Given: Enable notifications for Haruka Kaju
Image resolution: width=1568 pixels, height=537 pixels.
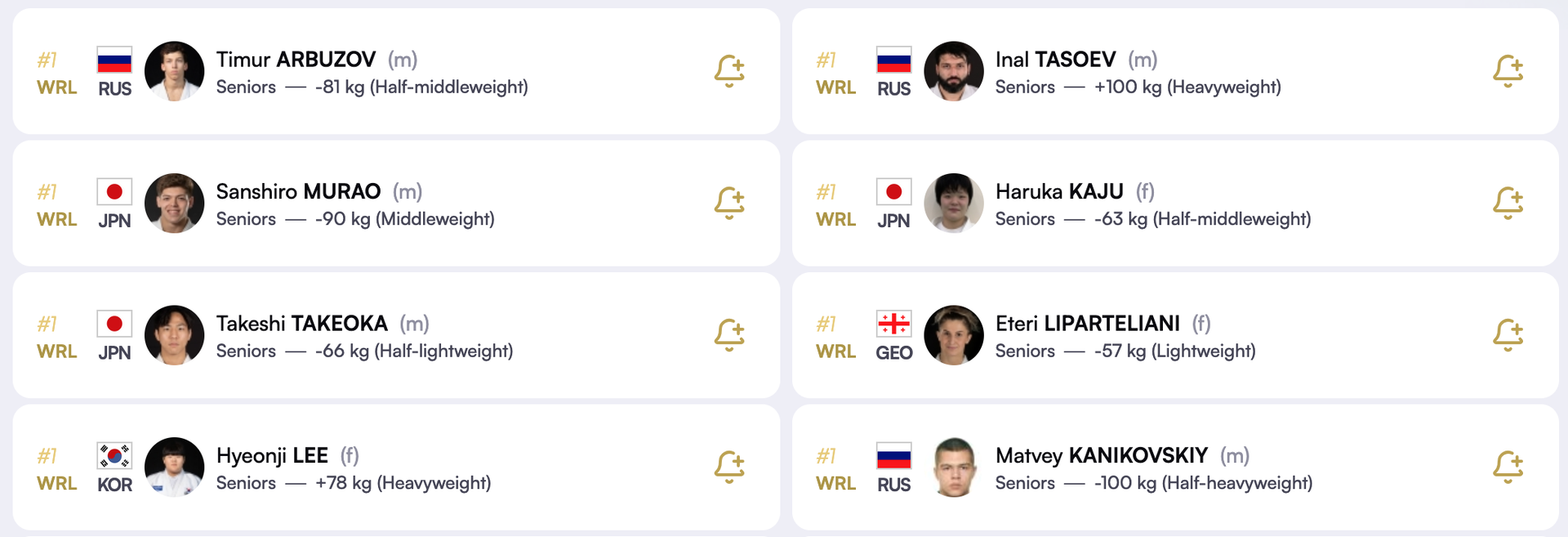Looking at the screenshot, I should click(1508, 203).
